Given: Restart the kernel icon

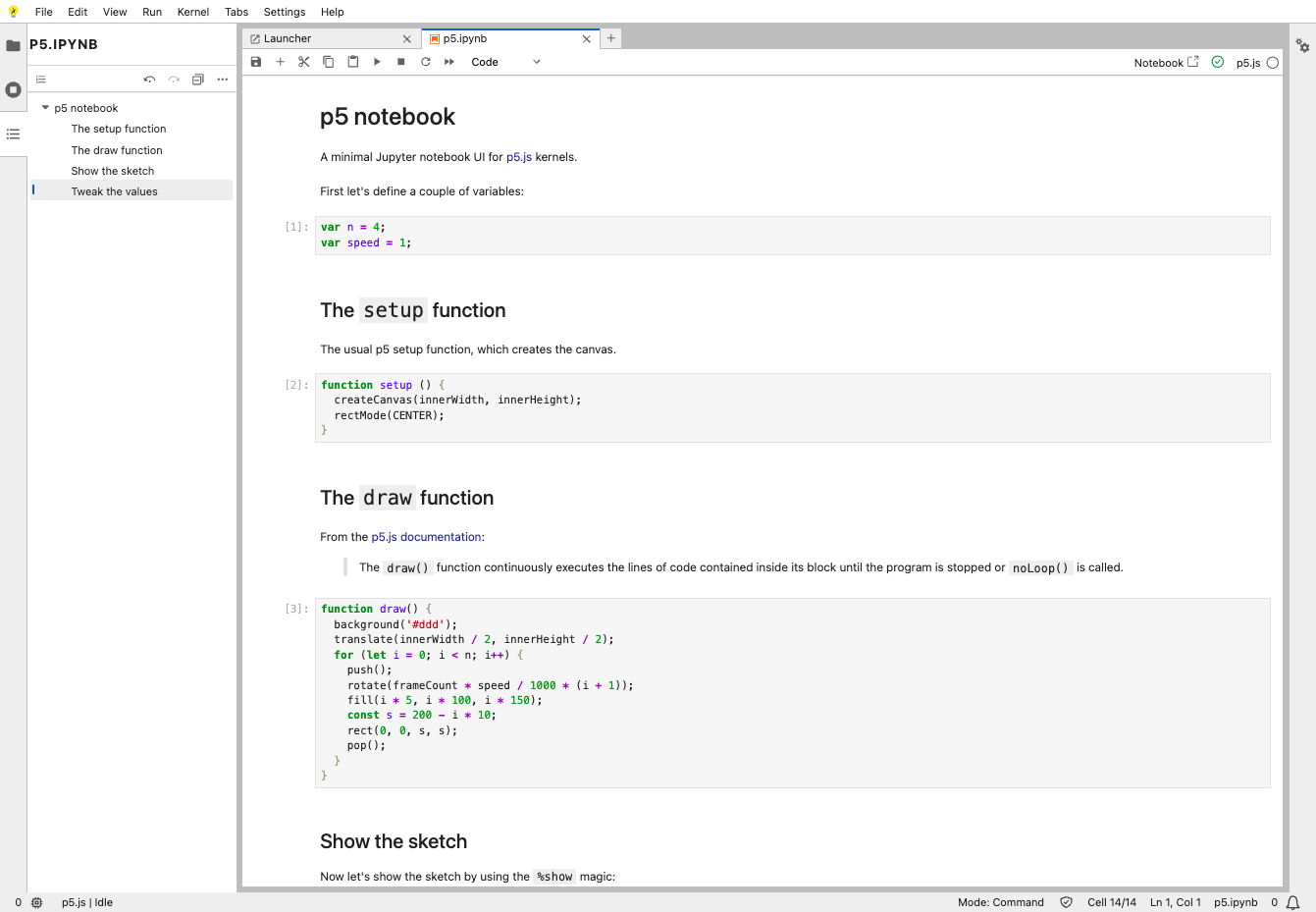Looking at the screenshot, I should (426, 62).
